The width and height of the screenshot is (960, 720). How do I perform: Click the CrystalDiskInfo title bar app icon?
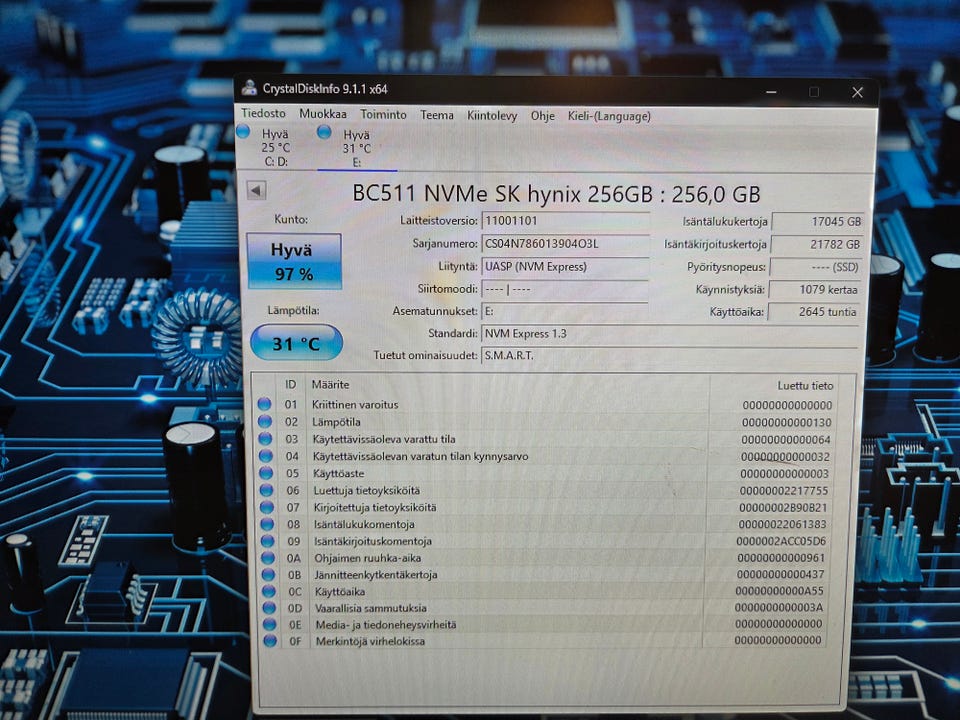(x=249, y=88)
